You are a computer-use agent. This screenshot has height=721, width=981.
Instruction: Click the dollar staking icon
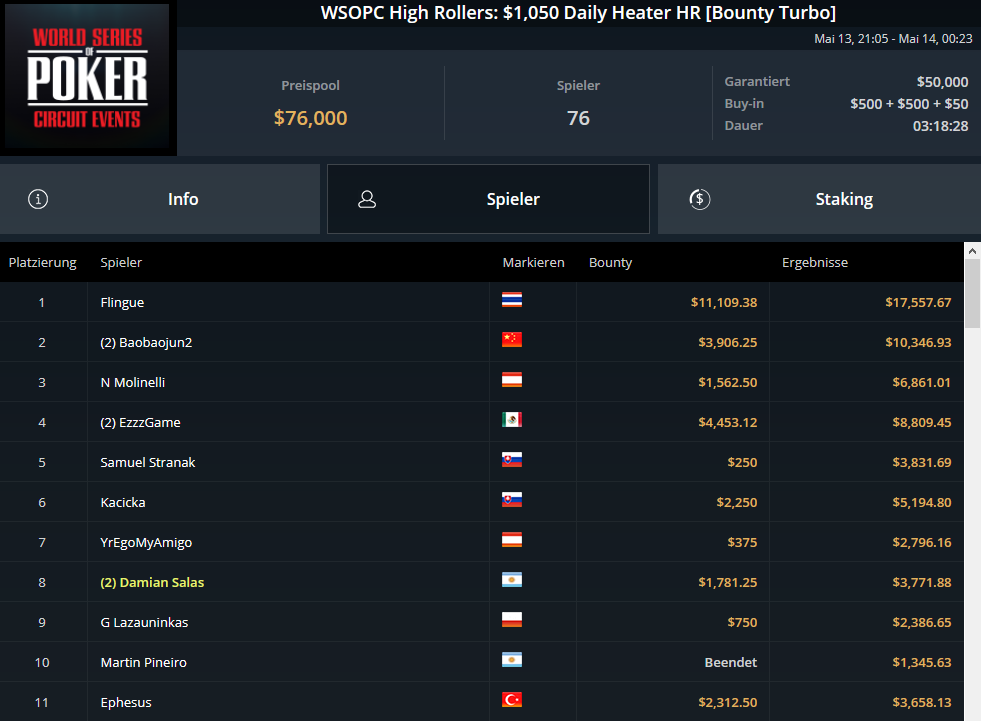coord(699,199)
